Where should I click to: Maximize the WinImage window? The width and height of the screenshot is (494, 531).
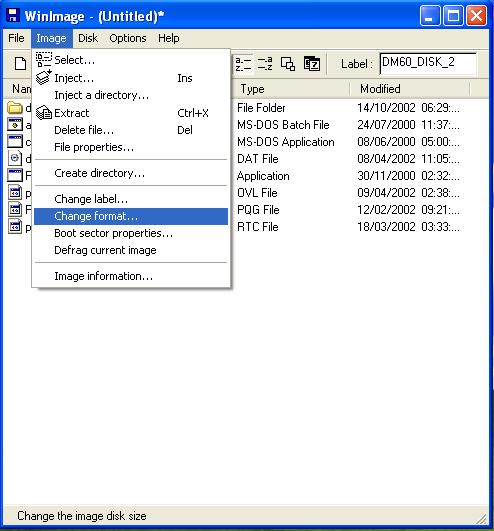point(453,15)
